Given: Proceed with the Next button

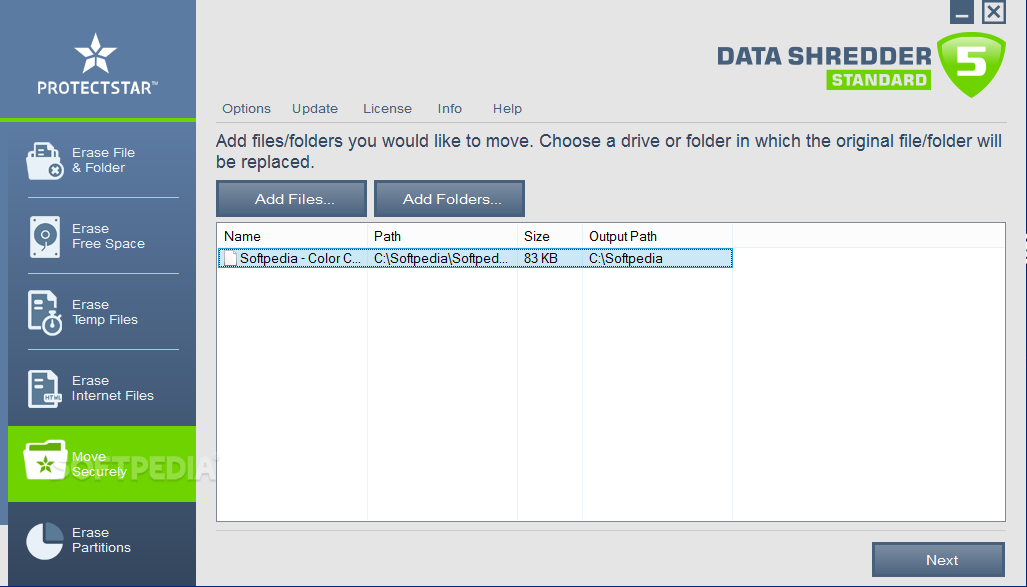Looking at the screenshot, I should pyautogui.click(x=939, y=559).
